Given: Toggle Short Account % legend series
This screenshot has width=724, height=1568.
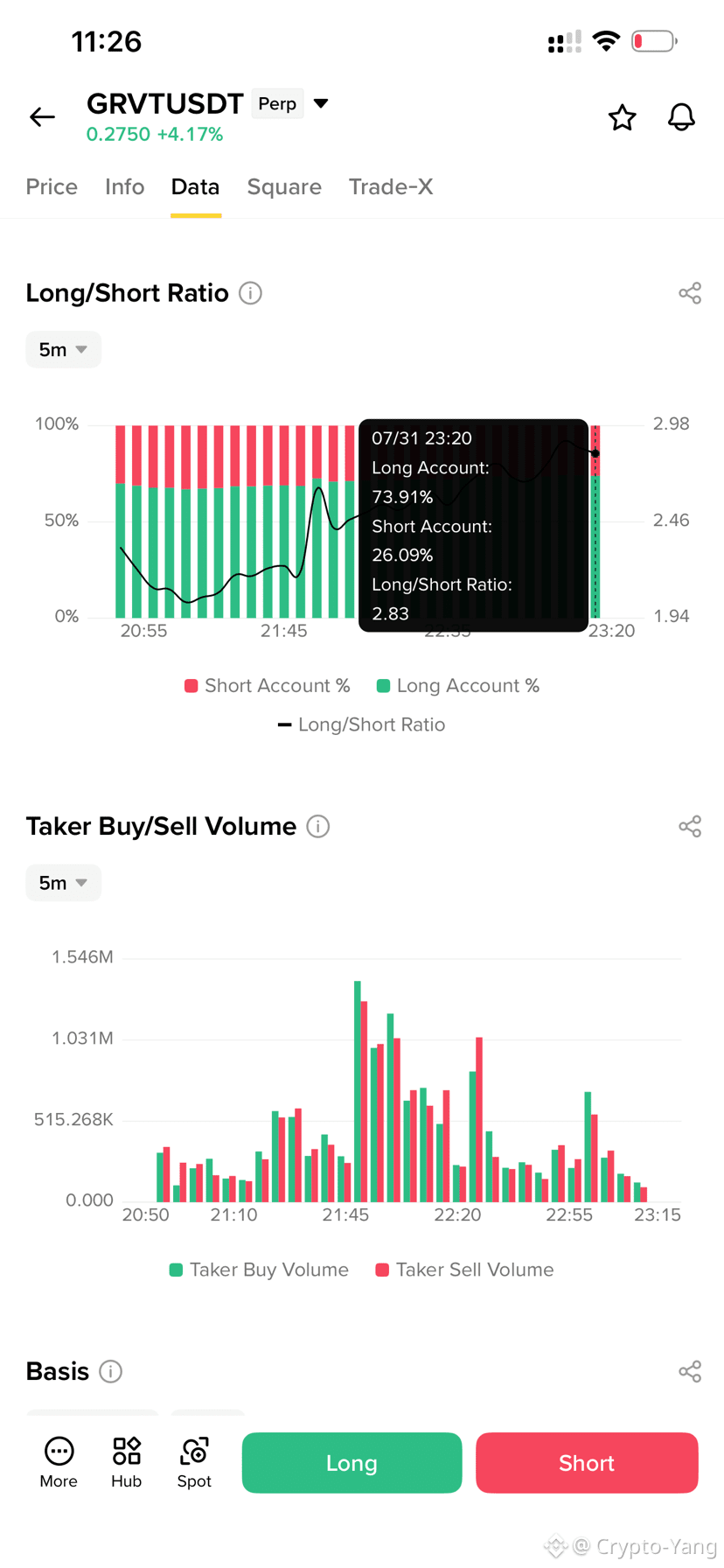Looking at the screenshot, I should (268, 686).
